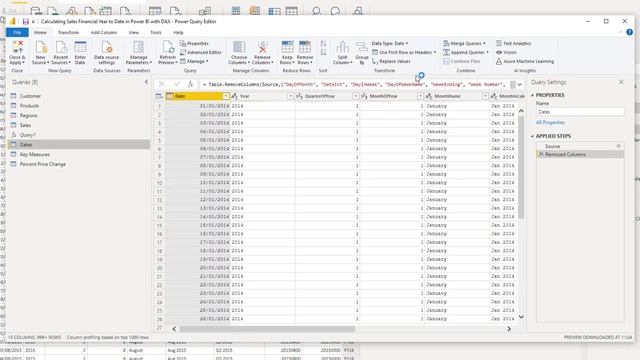This screenshot has width=640, height=360.
Task: Switch to the Transform tab
Action: [x=68, y=32]
